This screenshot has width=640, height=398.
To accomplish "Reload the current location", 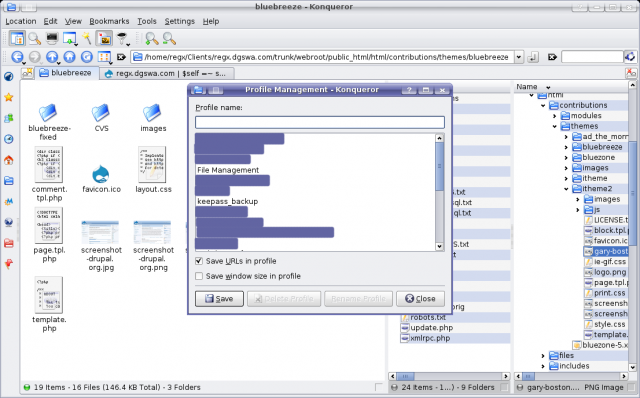I will tap(87, 57).
